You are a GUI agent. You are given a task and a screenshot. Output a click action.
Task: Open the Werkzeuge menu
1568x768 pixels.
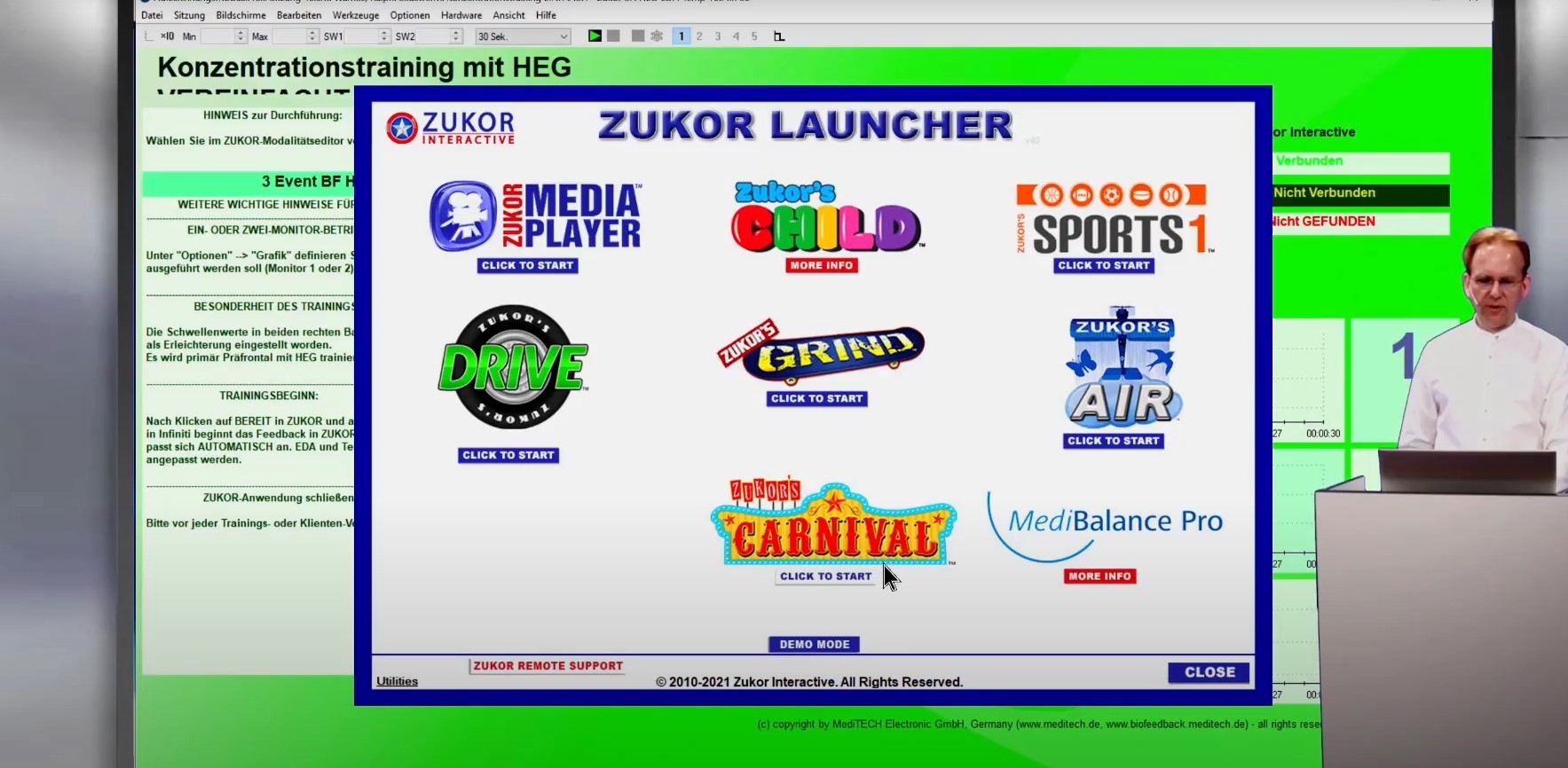pos(356,15)
